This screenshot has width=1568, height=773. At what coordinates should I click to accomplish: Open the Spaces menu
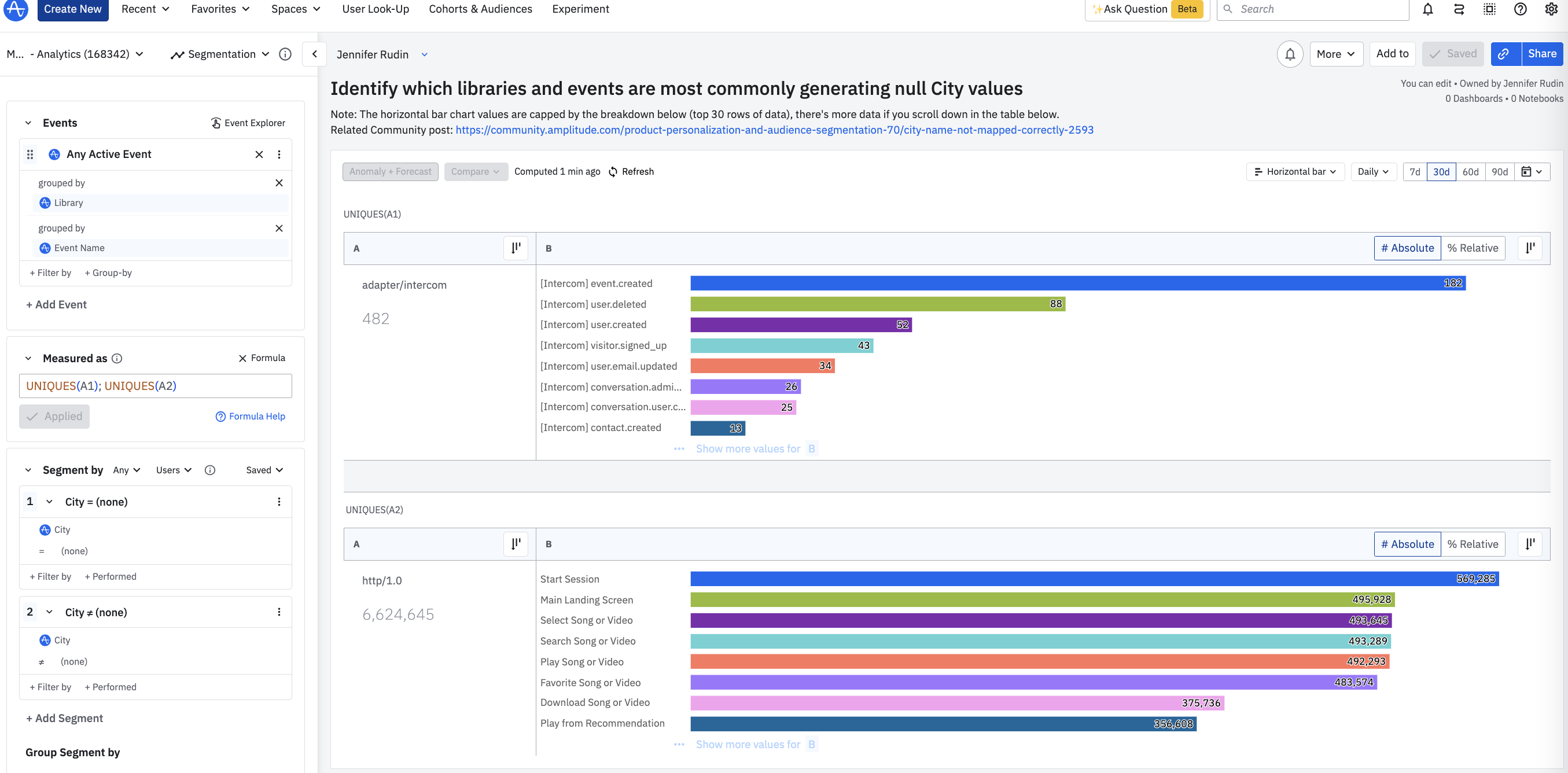295,9
